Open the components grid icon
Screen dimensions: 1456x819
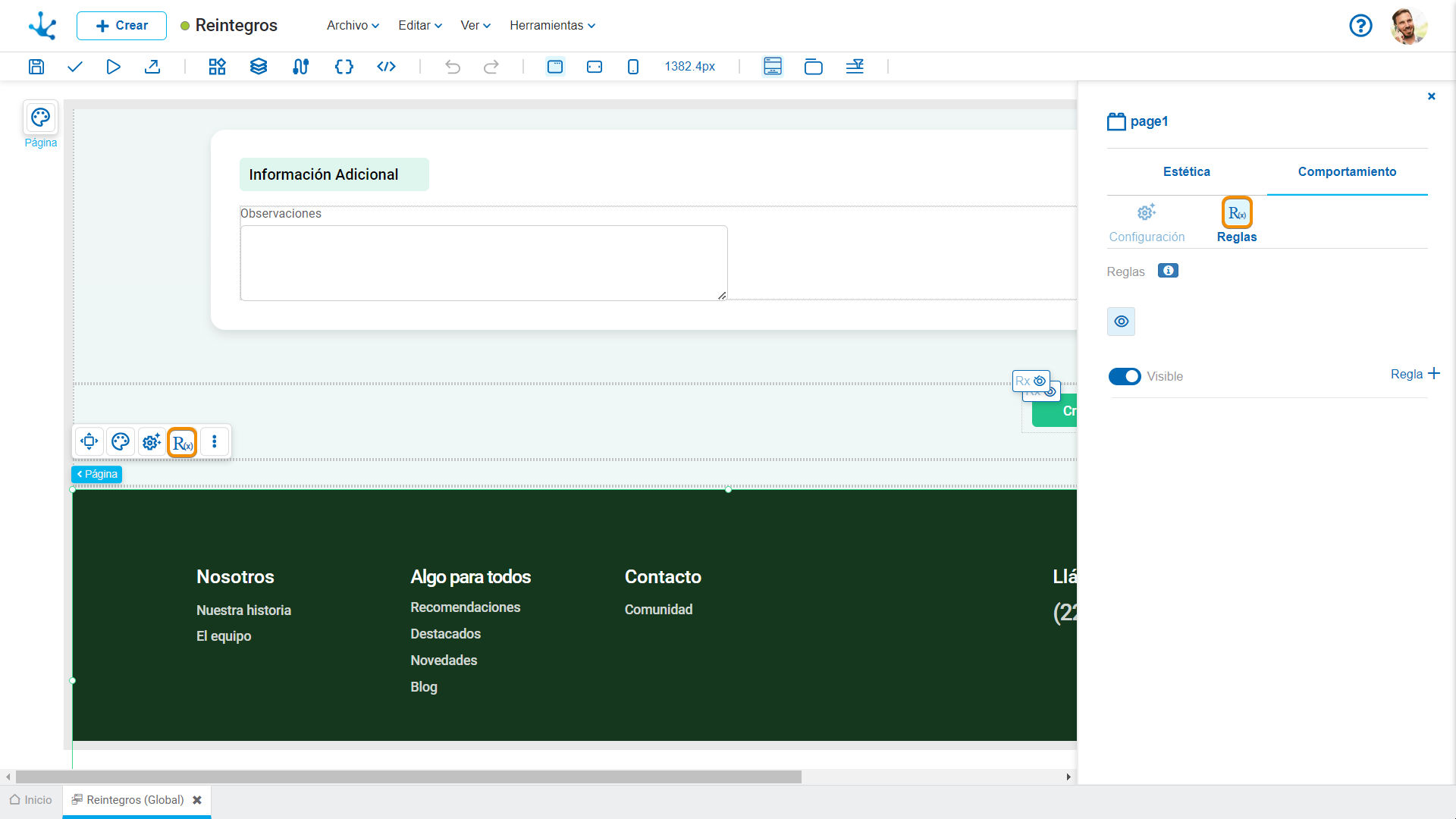click(218, 67)
